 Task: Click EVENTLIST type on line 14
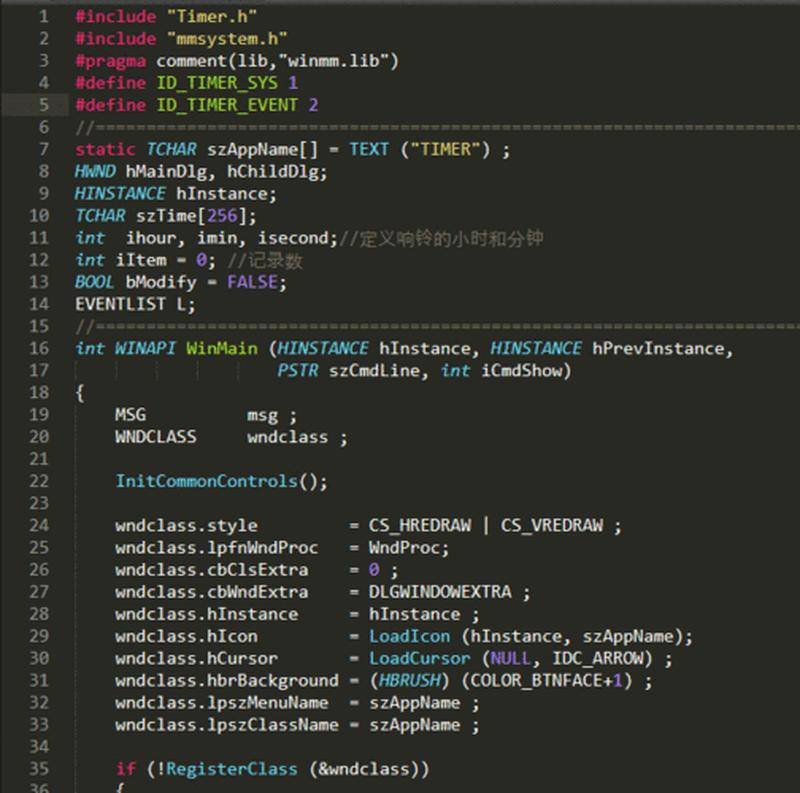[120, 304]
